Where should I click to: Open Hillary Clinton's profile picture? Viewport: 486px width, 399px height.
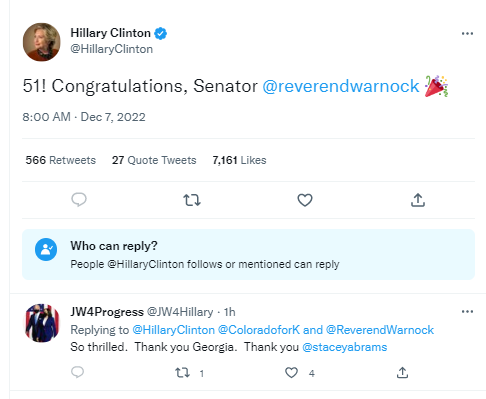[42, 42]
